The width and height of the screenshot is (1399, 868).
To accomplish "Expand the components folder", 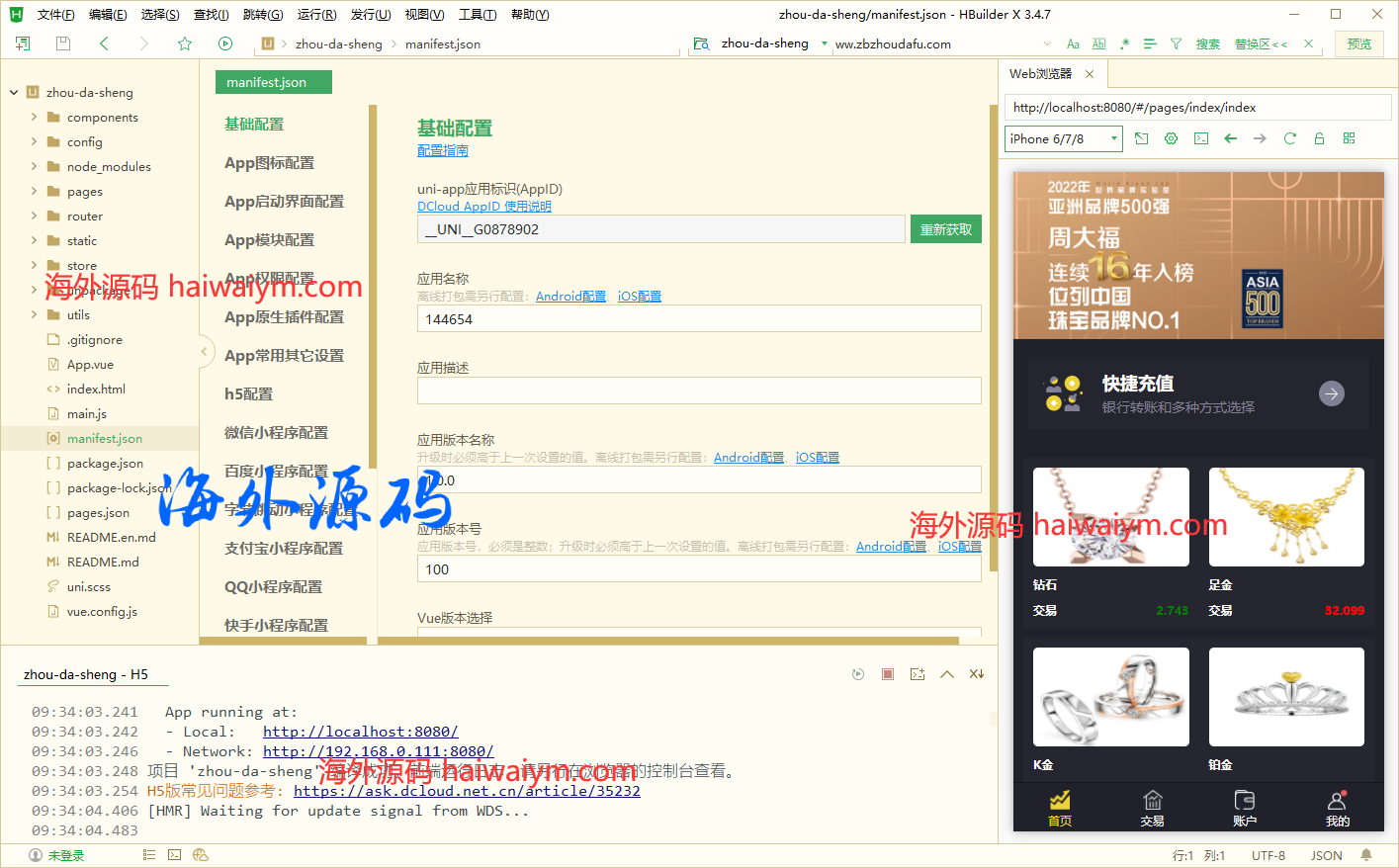I will 35,117.
